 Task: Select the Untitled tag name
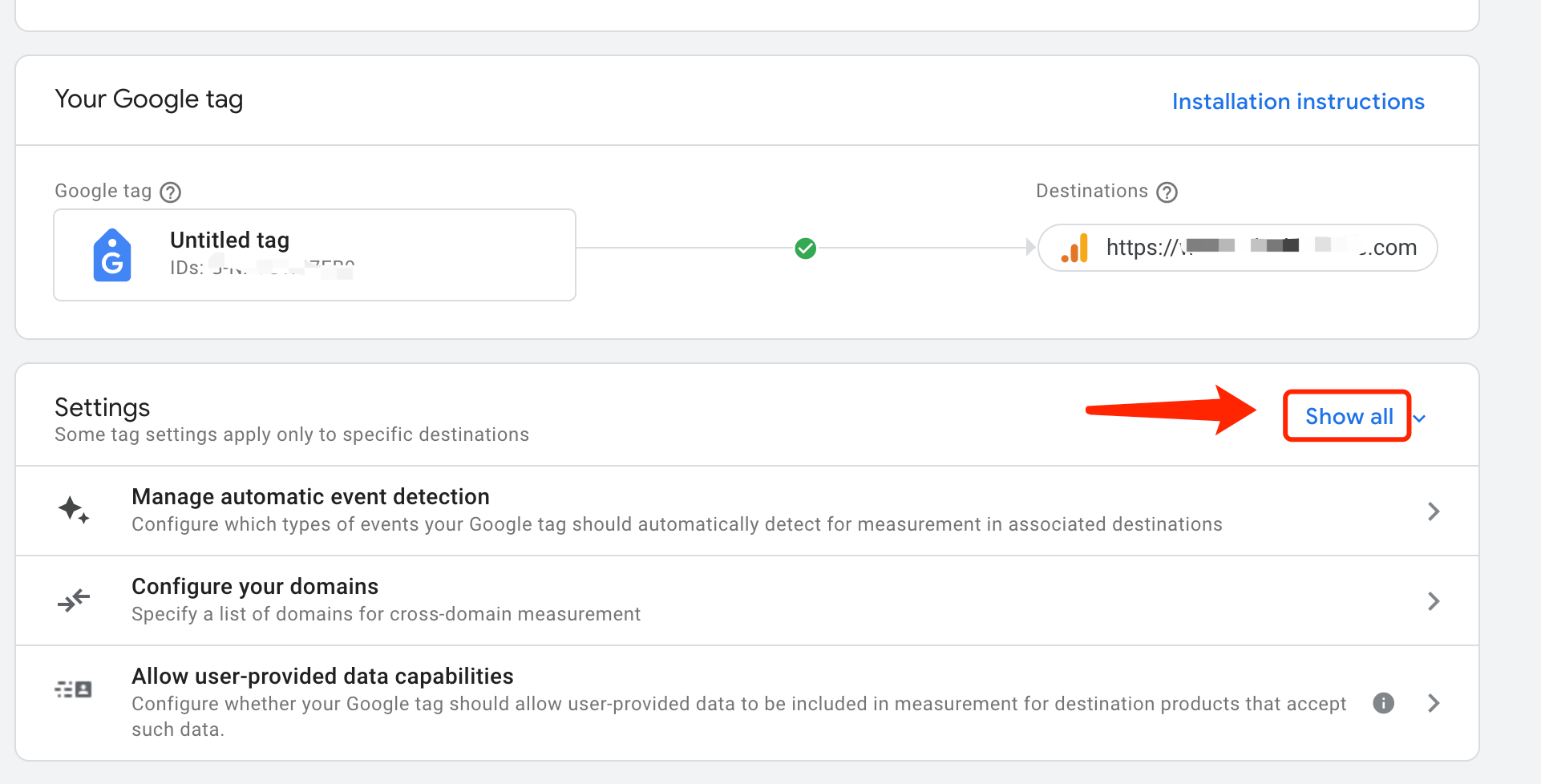pyautogui.click(x=229, y=240)
